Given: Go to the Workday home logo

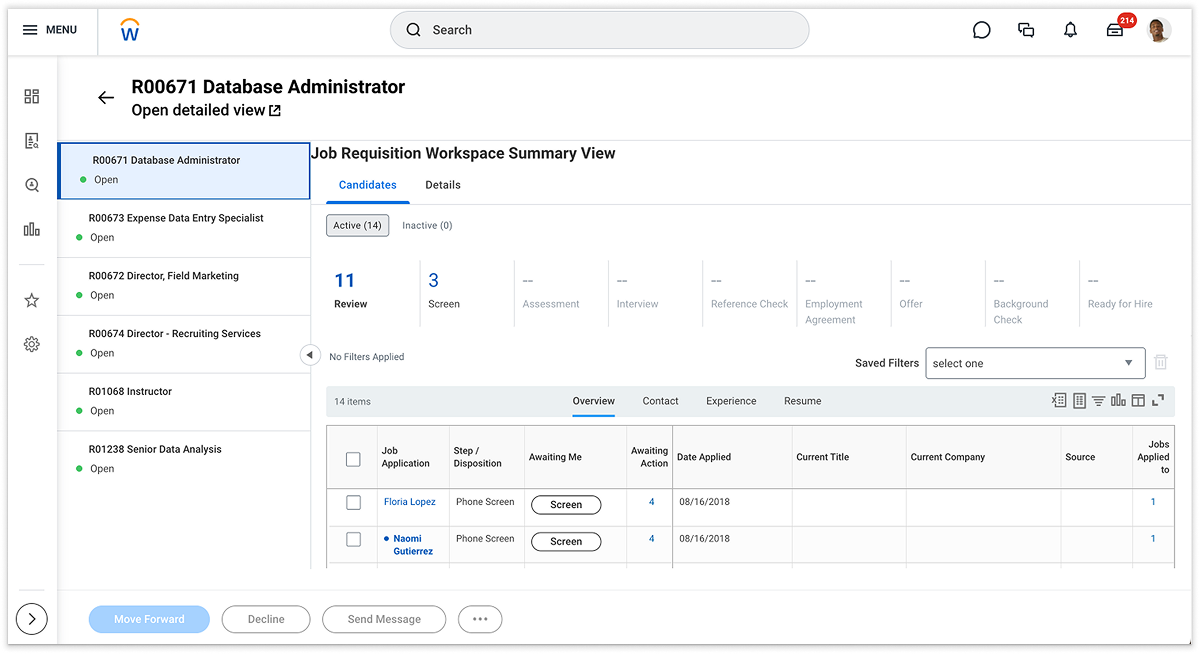Looking at the screenshot, I should pyautogui.click(x=130, y=30).
